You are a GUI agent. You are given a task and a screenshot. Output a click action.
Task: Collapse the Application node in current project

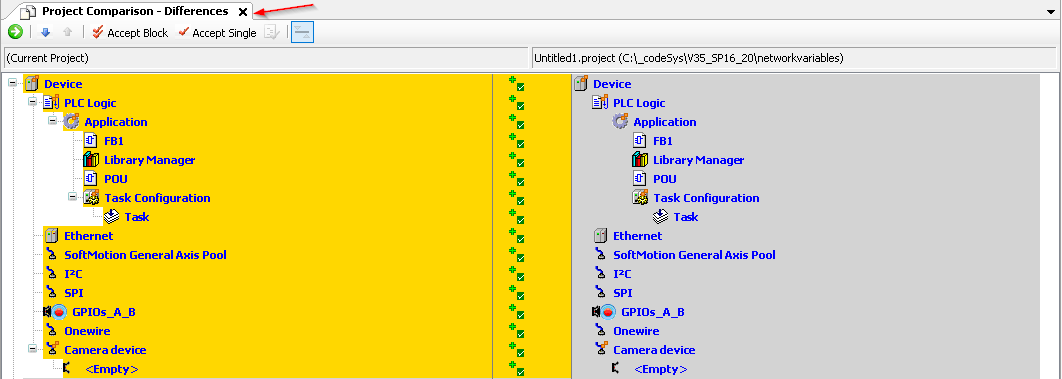[53, 120]
